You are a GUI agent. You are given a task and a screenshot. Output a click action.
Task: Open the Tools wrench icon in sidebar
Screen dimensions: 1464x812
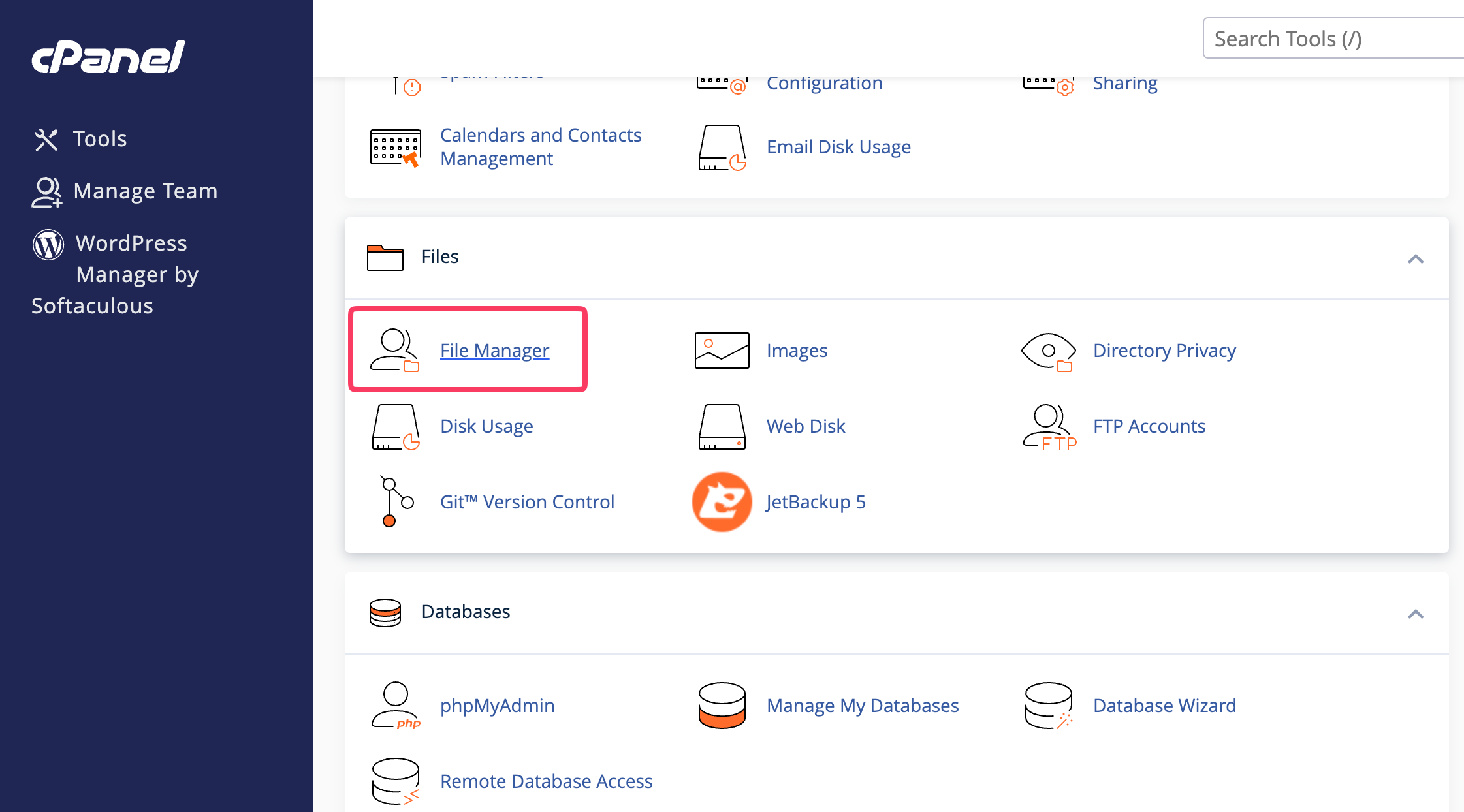click(46, 140)
